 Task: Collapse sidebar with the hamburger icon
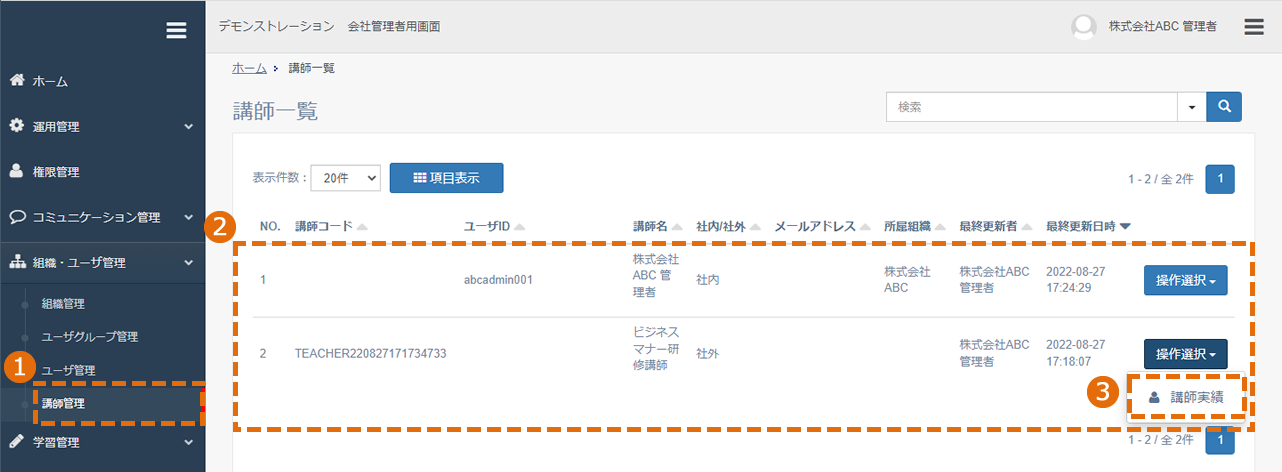pos(176,31)
